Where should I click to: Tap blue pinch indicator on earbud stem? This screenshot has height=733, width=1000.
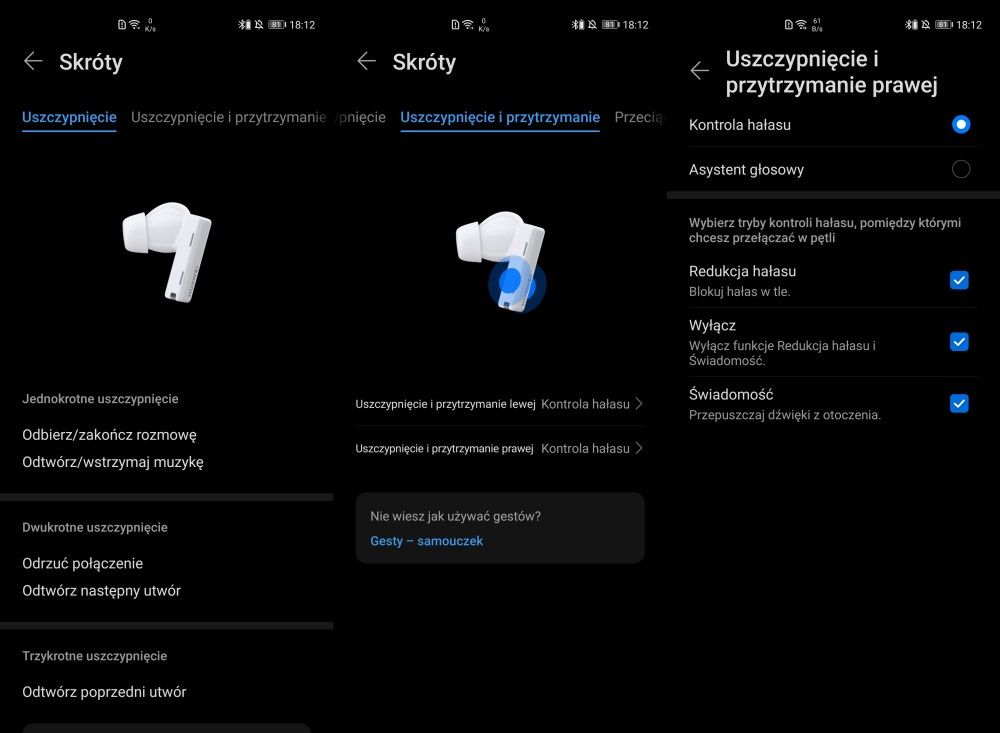pyautogui.click(x=517, y=283)
